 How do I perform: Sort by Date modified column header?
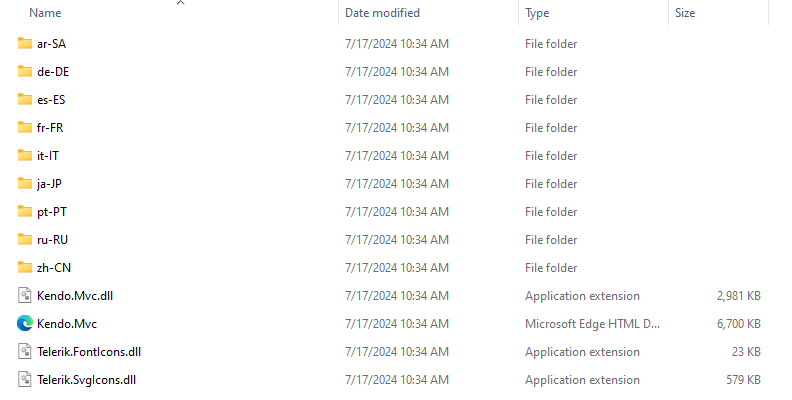pos(382,13)
